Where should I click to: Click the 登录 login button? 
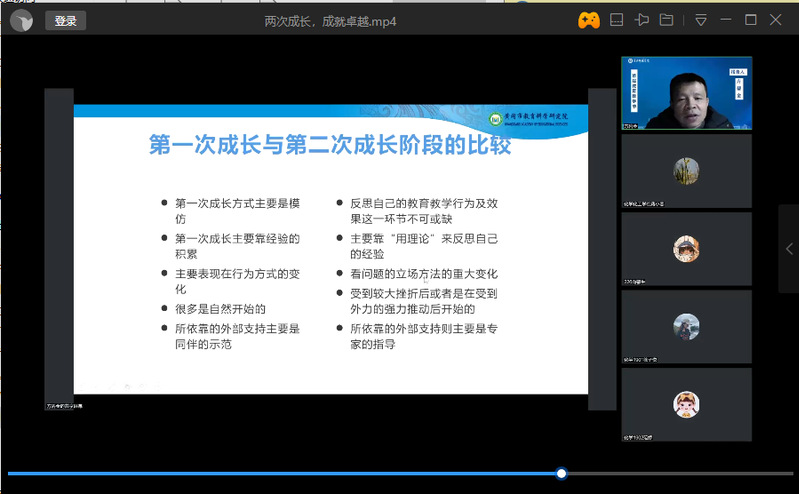pyautogui.click(x=66, y=20)
